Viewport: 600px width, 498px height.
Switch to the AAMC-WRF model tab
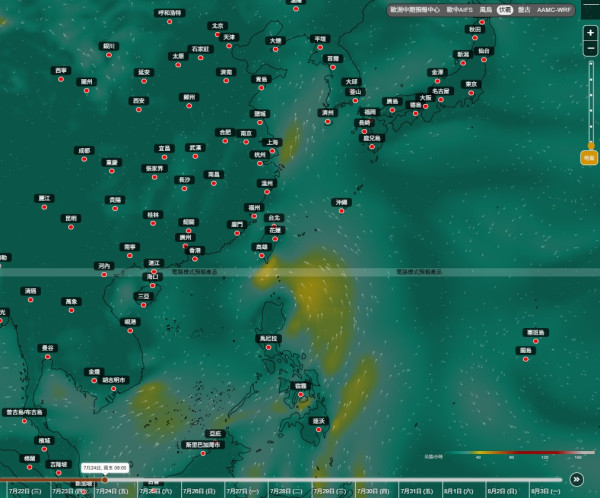[x=554, y=10]
